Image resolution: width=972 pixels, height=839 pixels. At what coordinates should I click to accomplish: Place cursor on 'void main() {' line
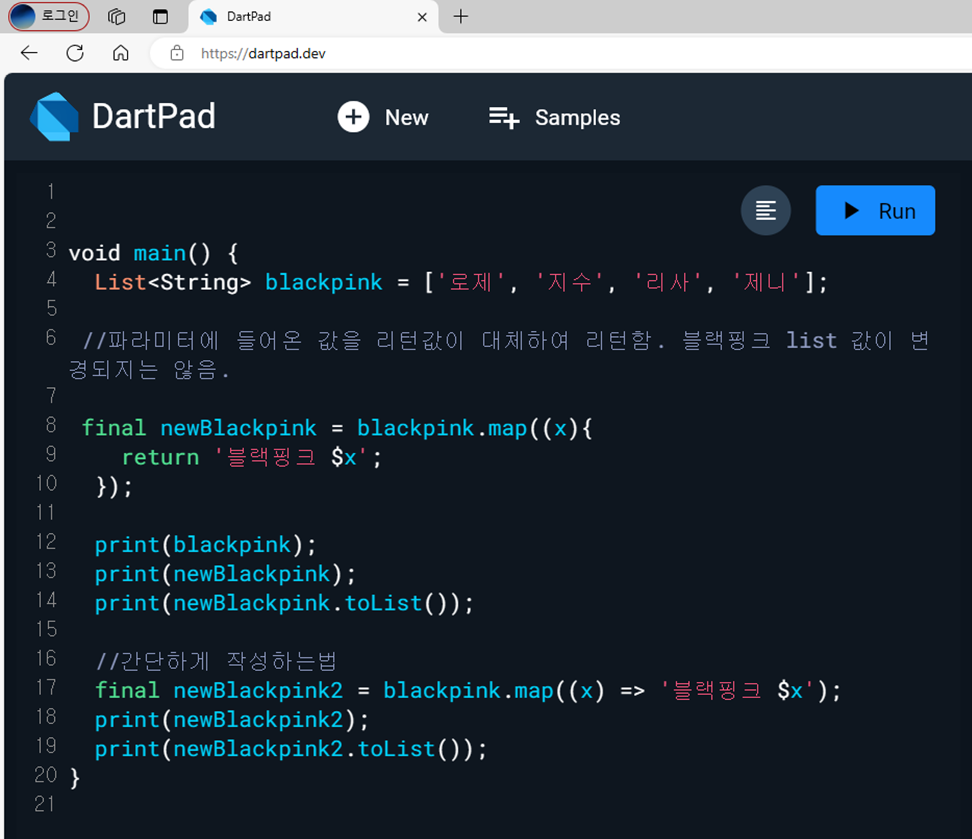coord(153,253)
